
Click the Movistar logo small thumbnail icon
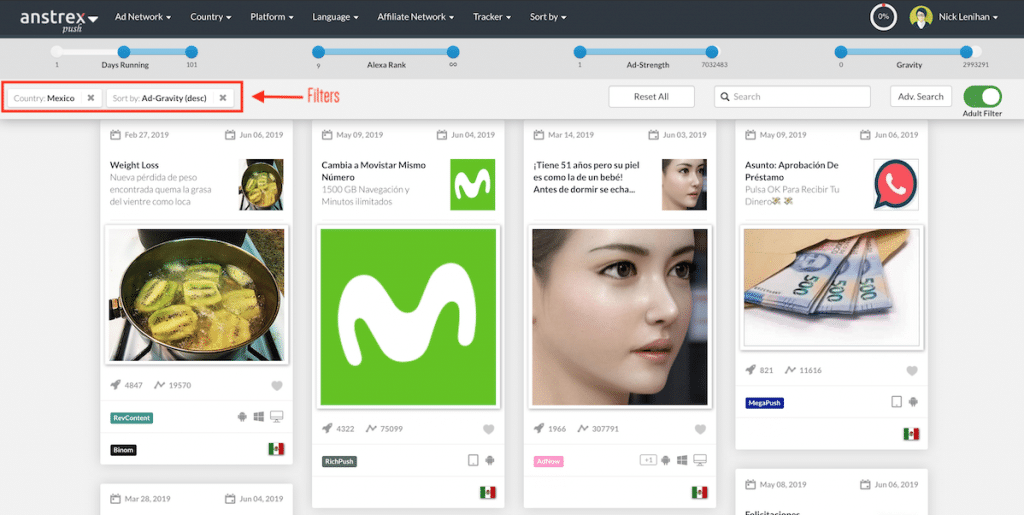[472, 184]
